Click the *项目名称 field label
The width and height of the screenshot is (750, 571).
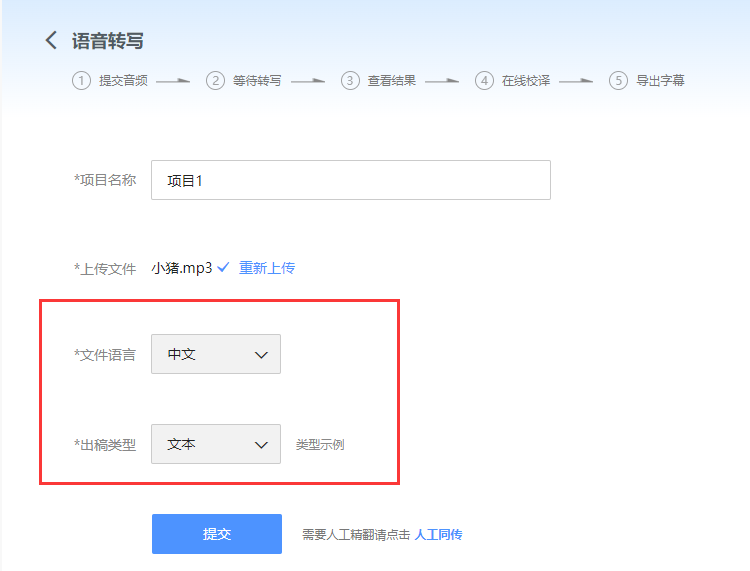105,180
